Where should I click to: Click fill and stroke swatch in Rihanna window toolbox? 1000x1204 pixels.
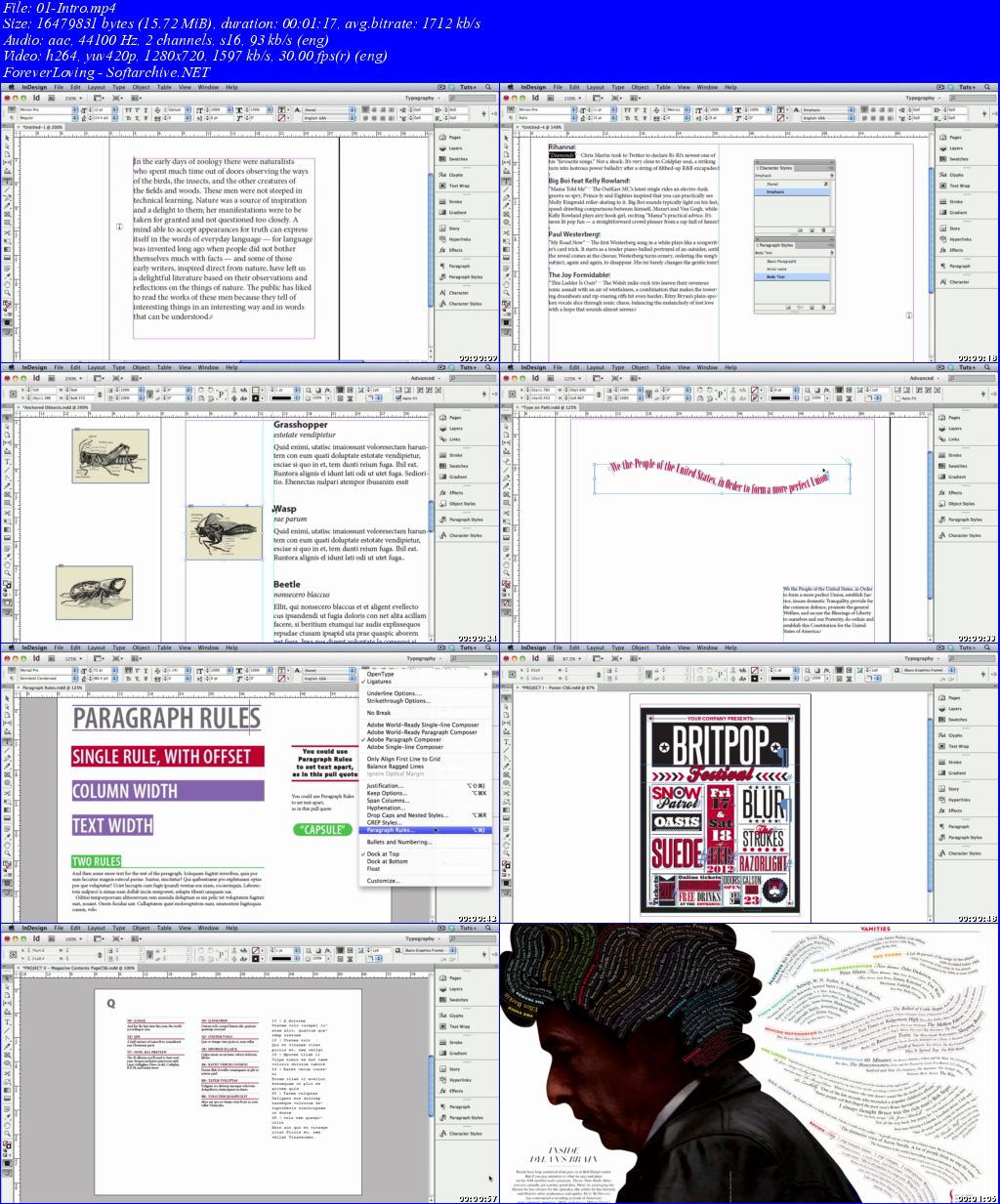click(508, 306)
